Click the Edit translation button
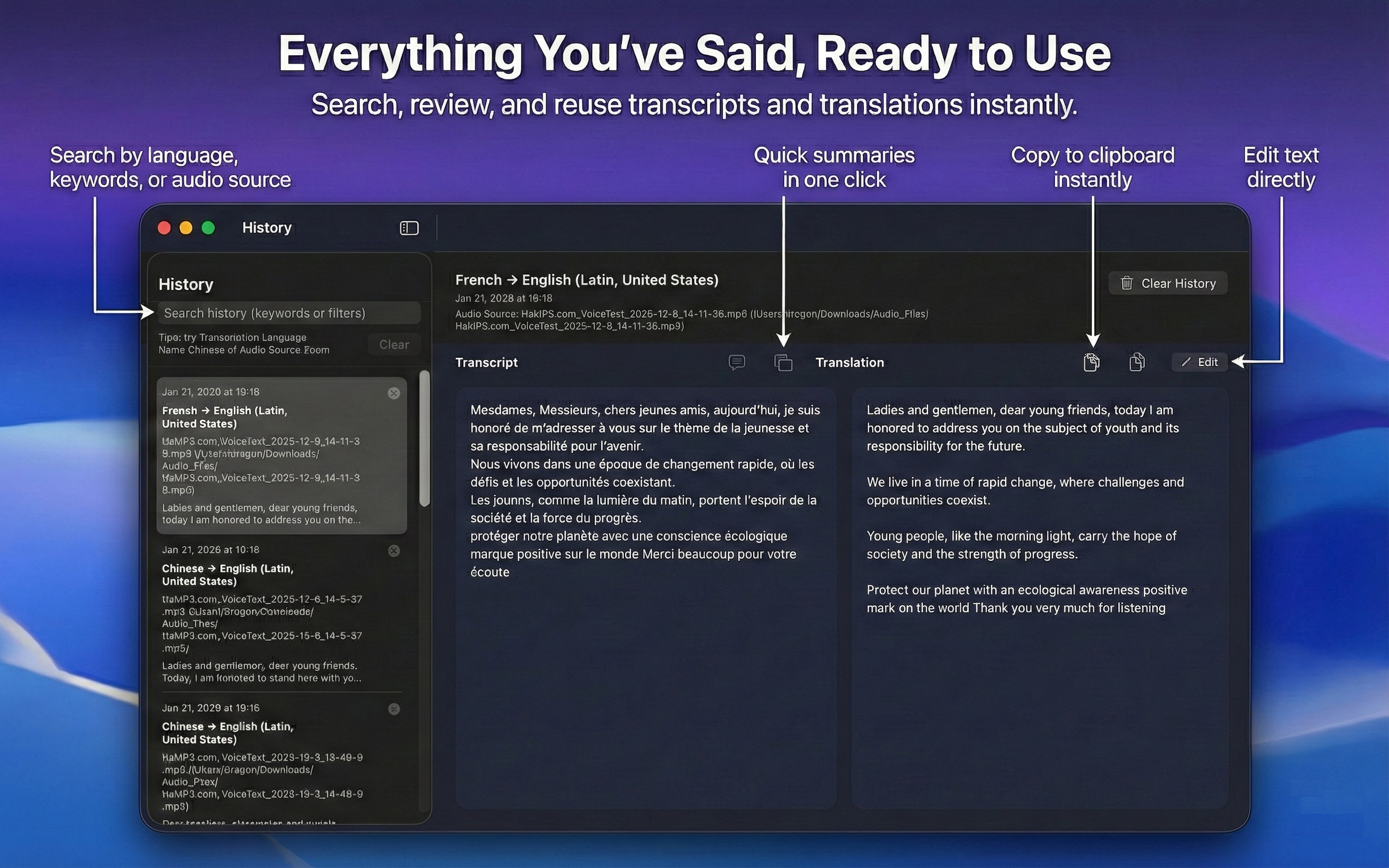Viewport: 1389px width, 868px height. 1200,362
